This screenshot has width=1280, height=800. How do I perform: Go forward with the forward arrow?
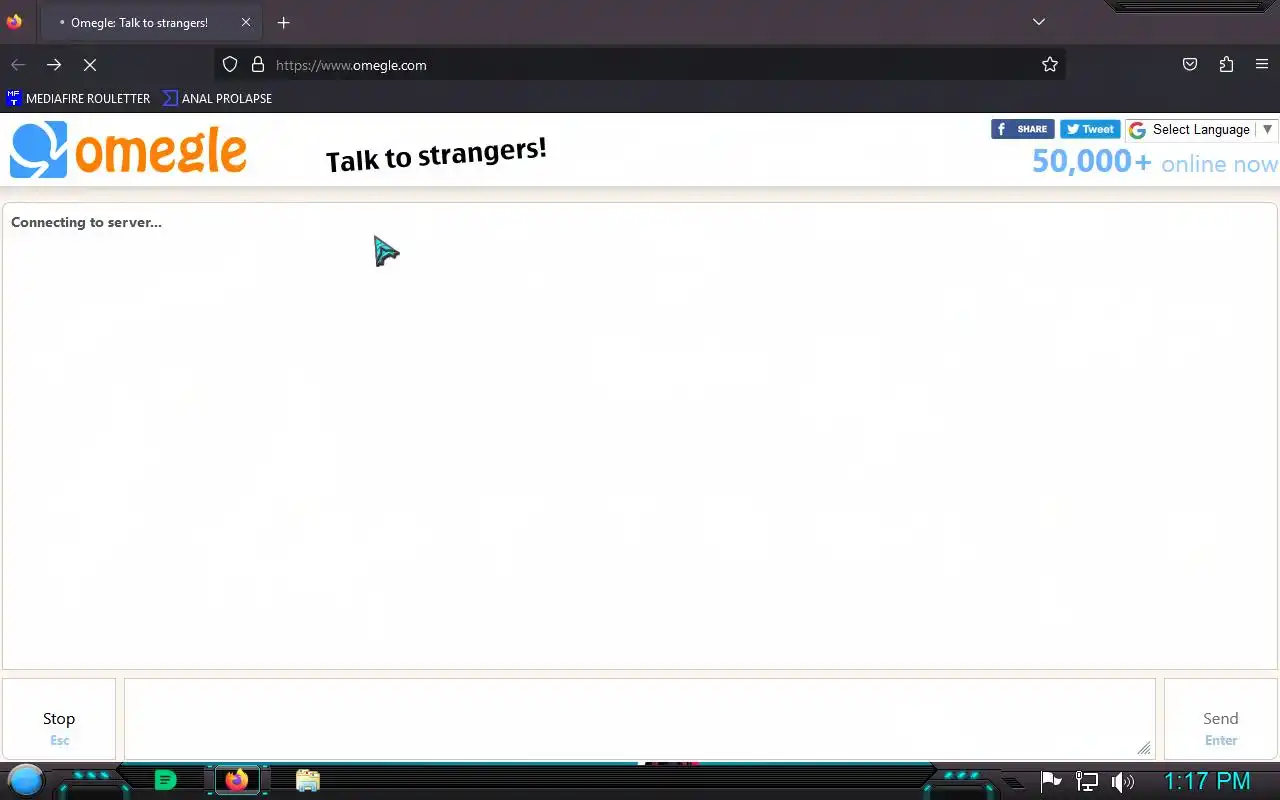pos(54,65)
